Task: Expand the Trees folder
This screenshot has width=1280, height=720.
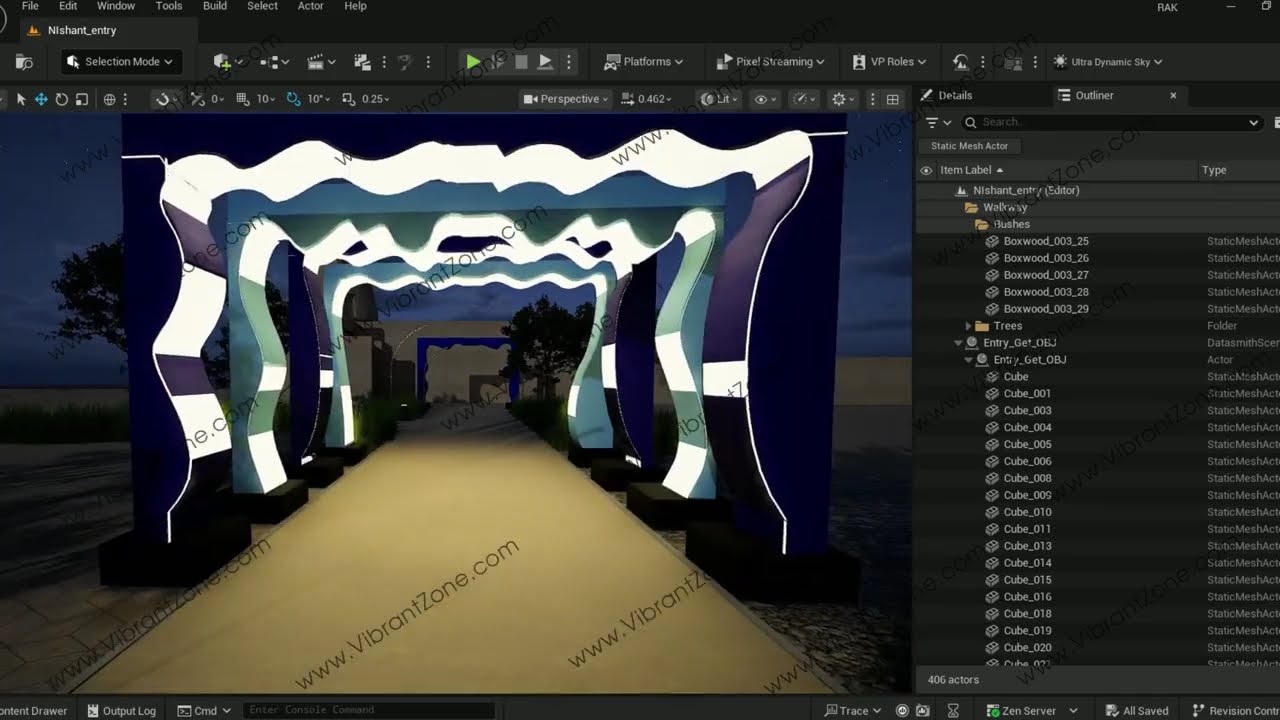Action: point(968,326)
